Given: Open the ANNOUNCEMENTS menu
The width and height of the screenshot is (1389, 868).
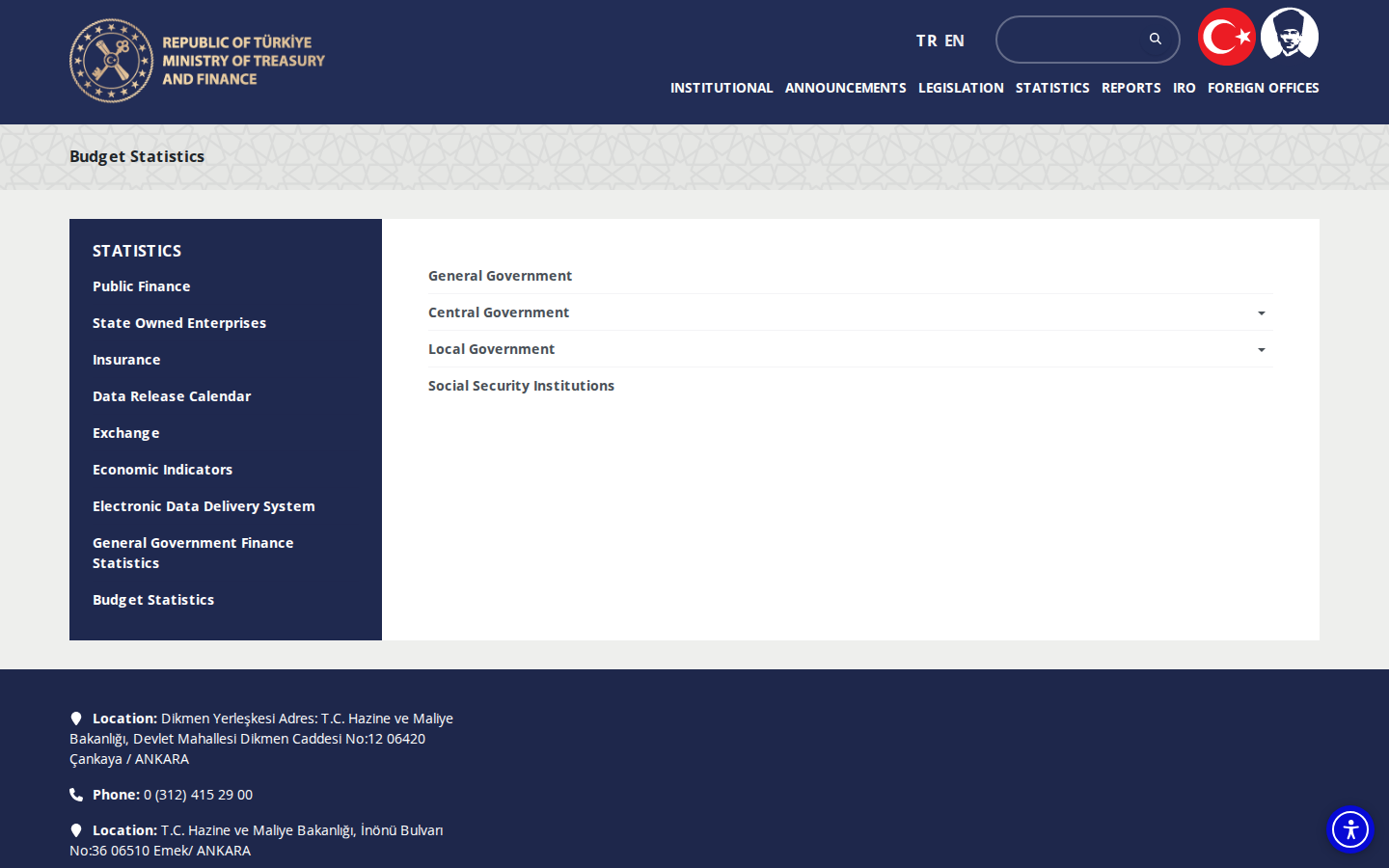Looking at the screenshot, I should click(846, 88).
